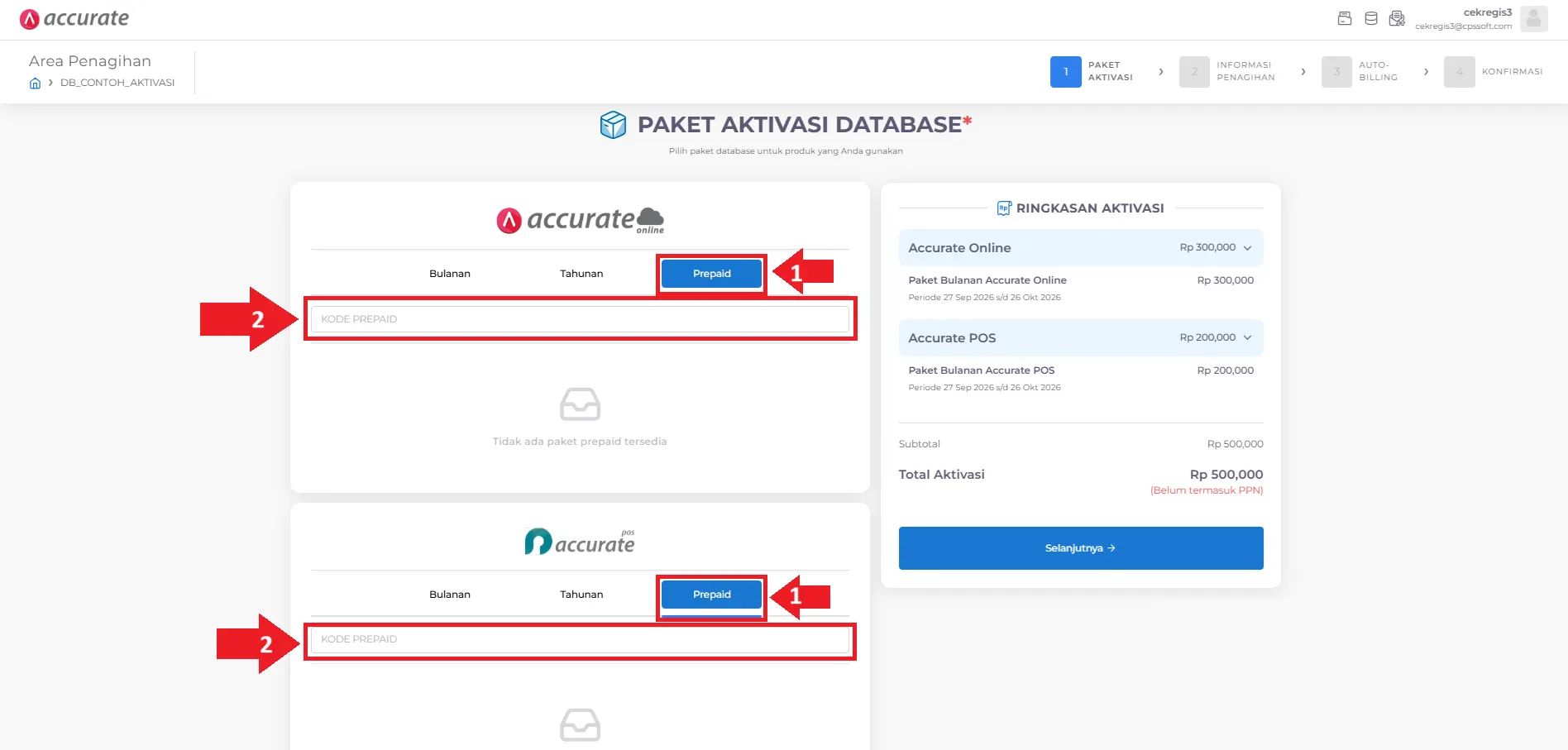The image size is (1568, 750).
Task: Choose Prepaid for Accurate POS
Action: [712, 595]
